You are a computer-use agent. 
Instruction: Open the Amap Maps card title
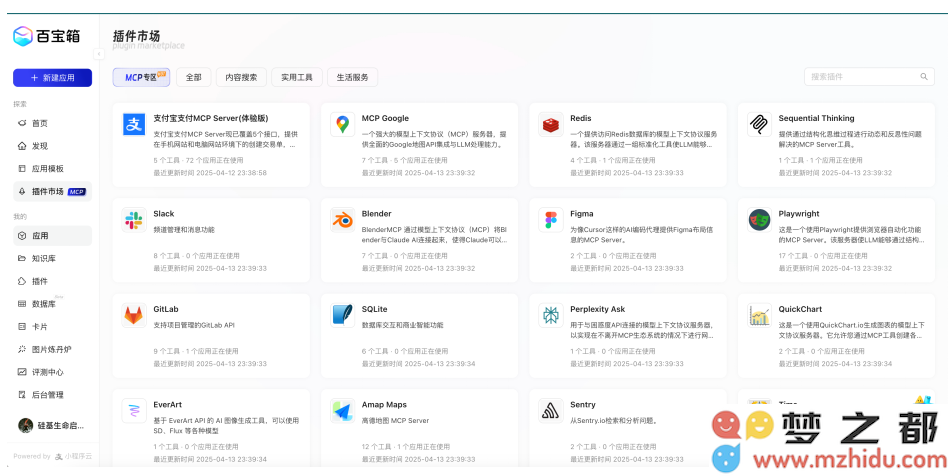click(x=384, y=405)
